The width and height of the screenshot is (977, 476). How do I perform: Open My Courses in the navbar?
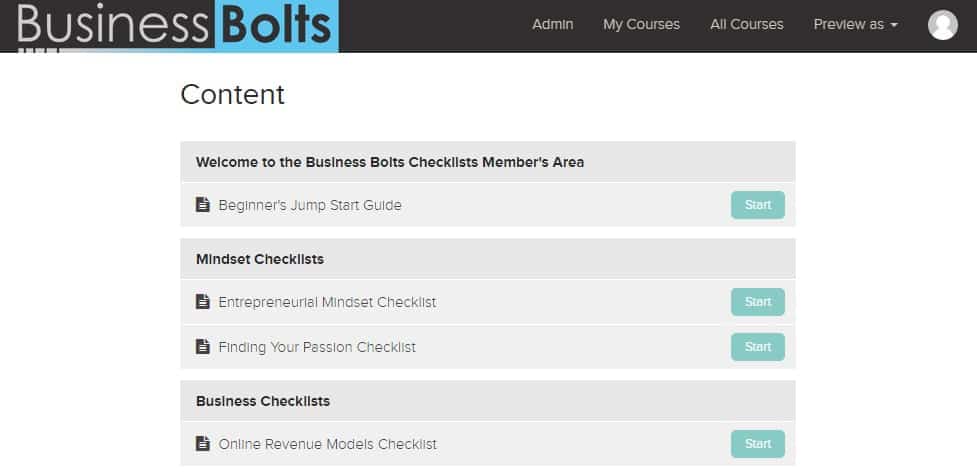tap(641, 24)
